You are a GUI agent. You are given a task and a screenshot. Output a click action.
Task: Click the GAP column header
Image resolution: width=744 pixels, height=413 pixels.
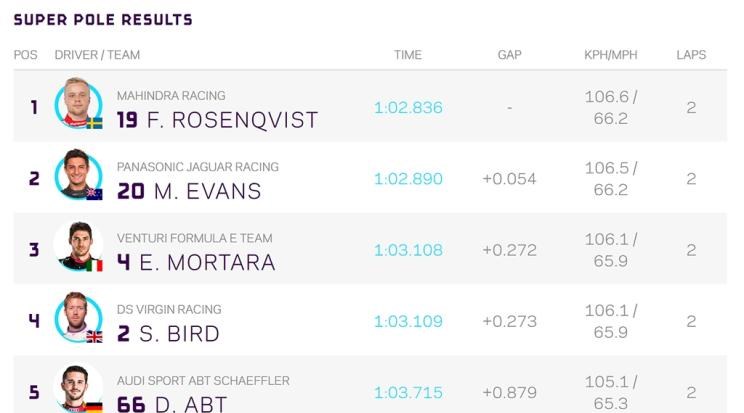[x=509, y=55]
